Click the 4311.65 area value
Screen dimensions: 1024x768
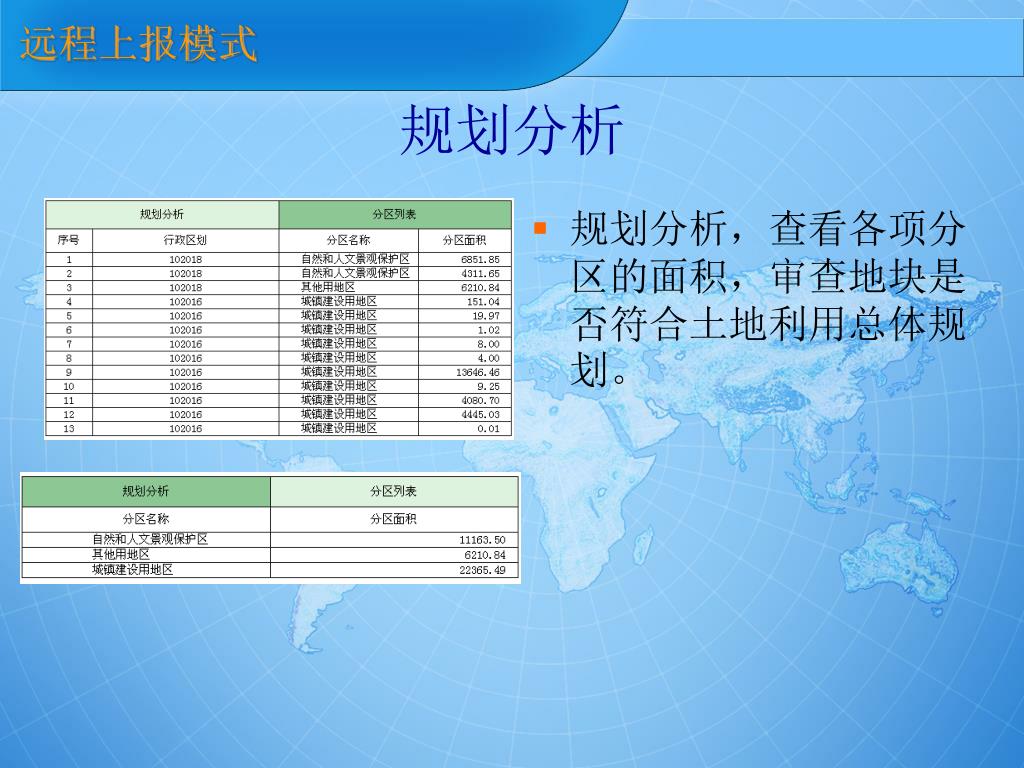pyautogui.click(x=480, y=274)
